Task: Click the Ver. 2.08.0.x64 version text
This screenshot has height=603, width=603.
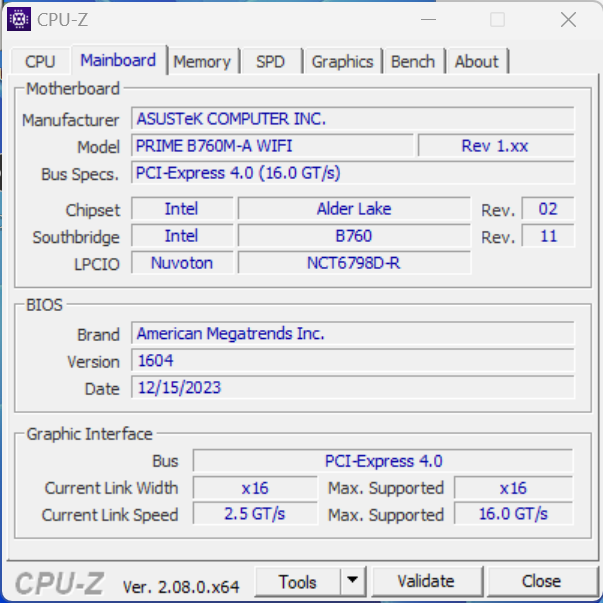Action: [x=181, y=587]
